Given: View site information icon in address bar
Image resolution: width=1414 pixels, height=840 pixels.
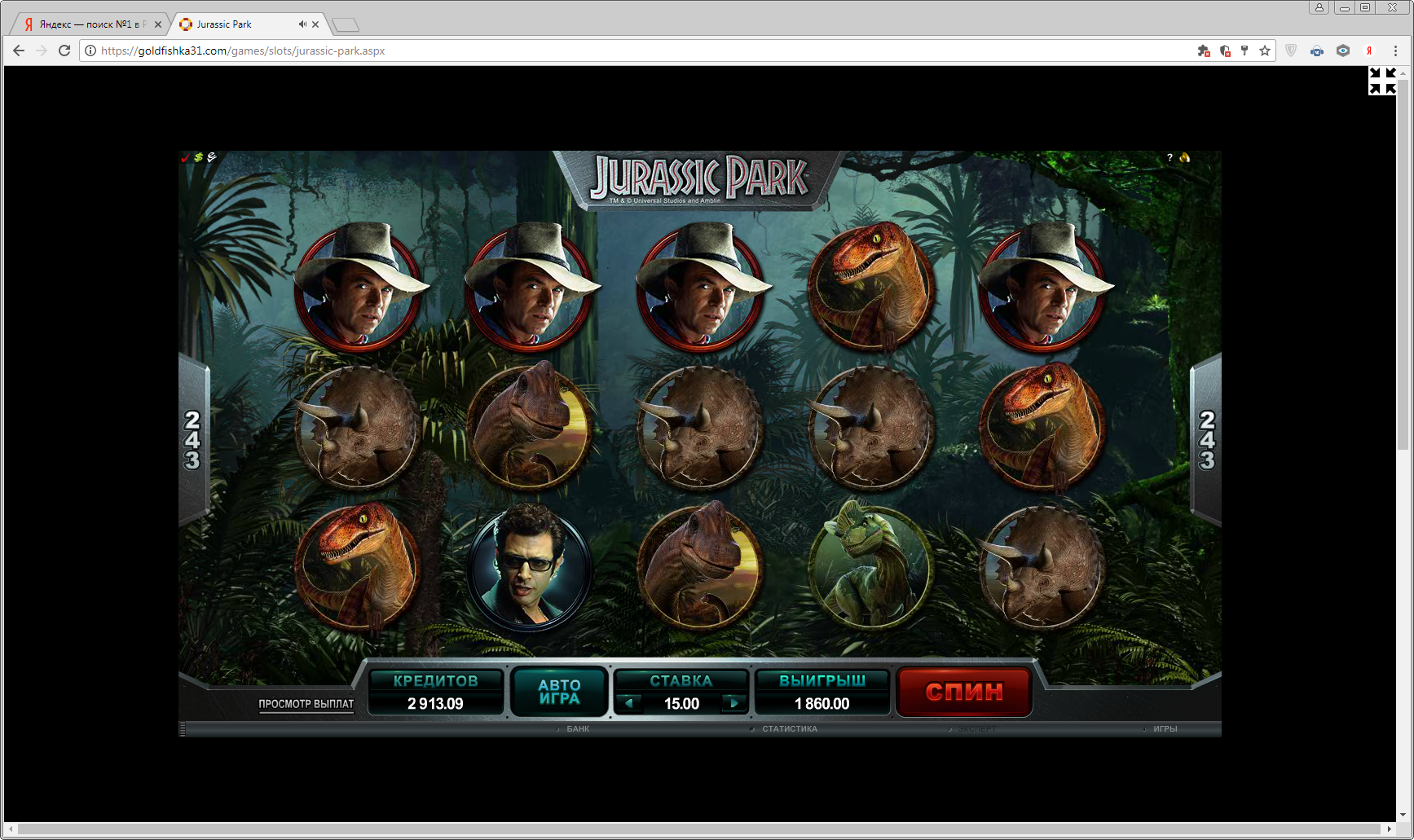Looking at the screenshot, I should pyautogui.click(x=90, y=51).
